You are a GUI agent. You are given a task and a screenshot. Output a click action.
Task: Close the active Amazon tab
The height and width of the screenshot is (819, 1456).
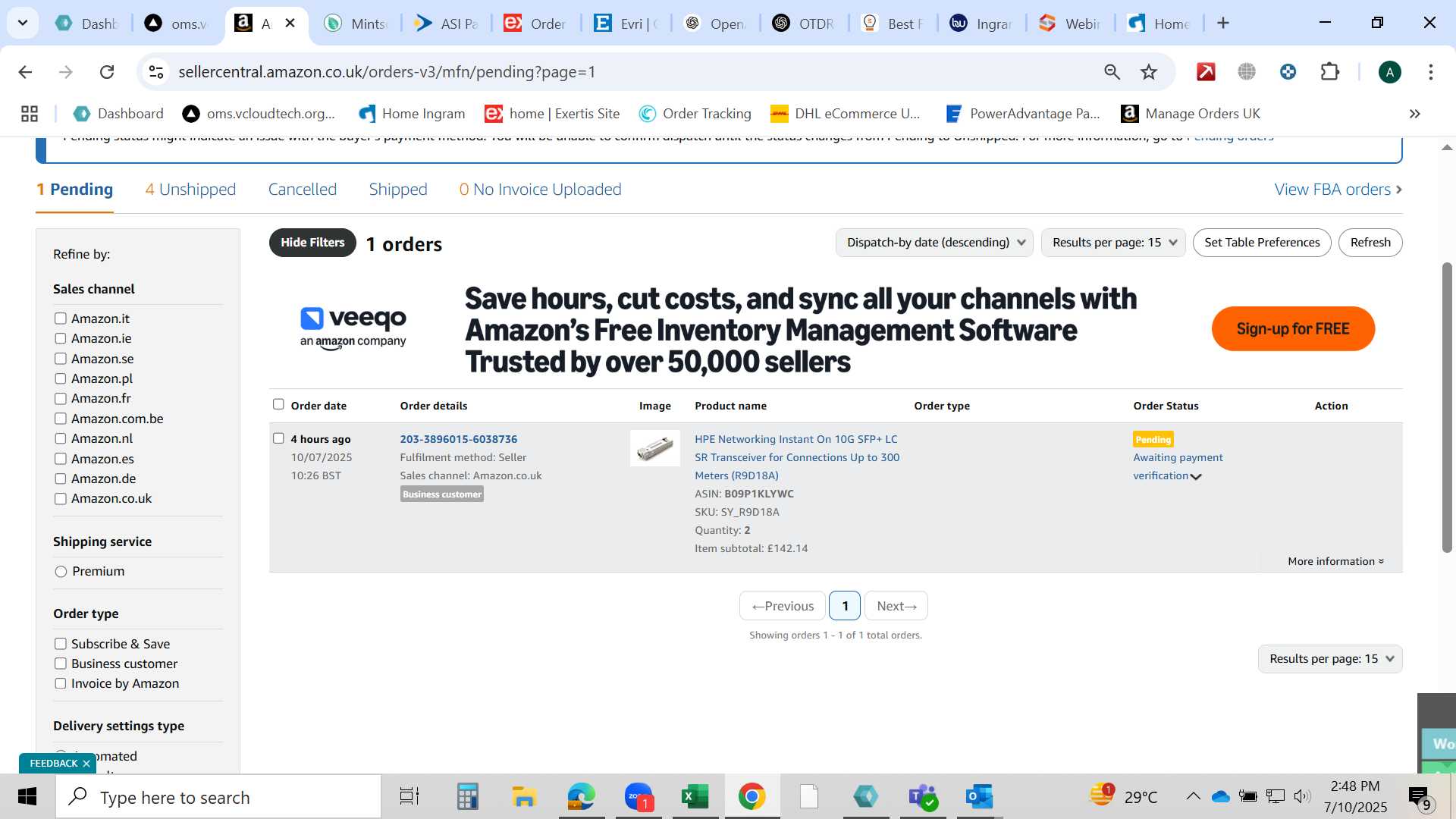290,24
